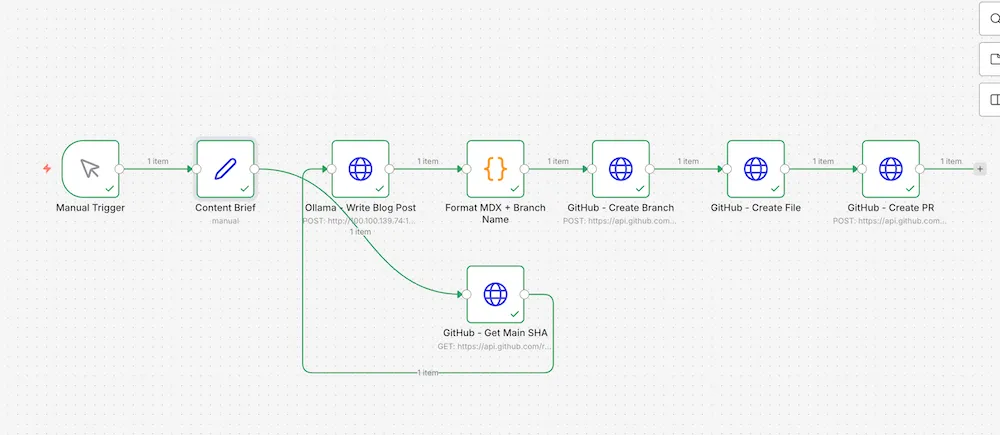Click the Content Brief output connector
The height and width of the screenshot is (435, 1000).
click(x=254, y=169)
